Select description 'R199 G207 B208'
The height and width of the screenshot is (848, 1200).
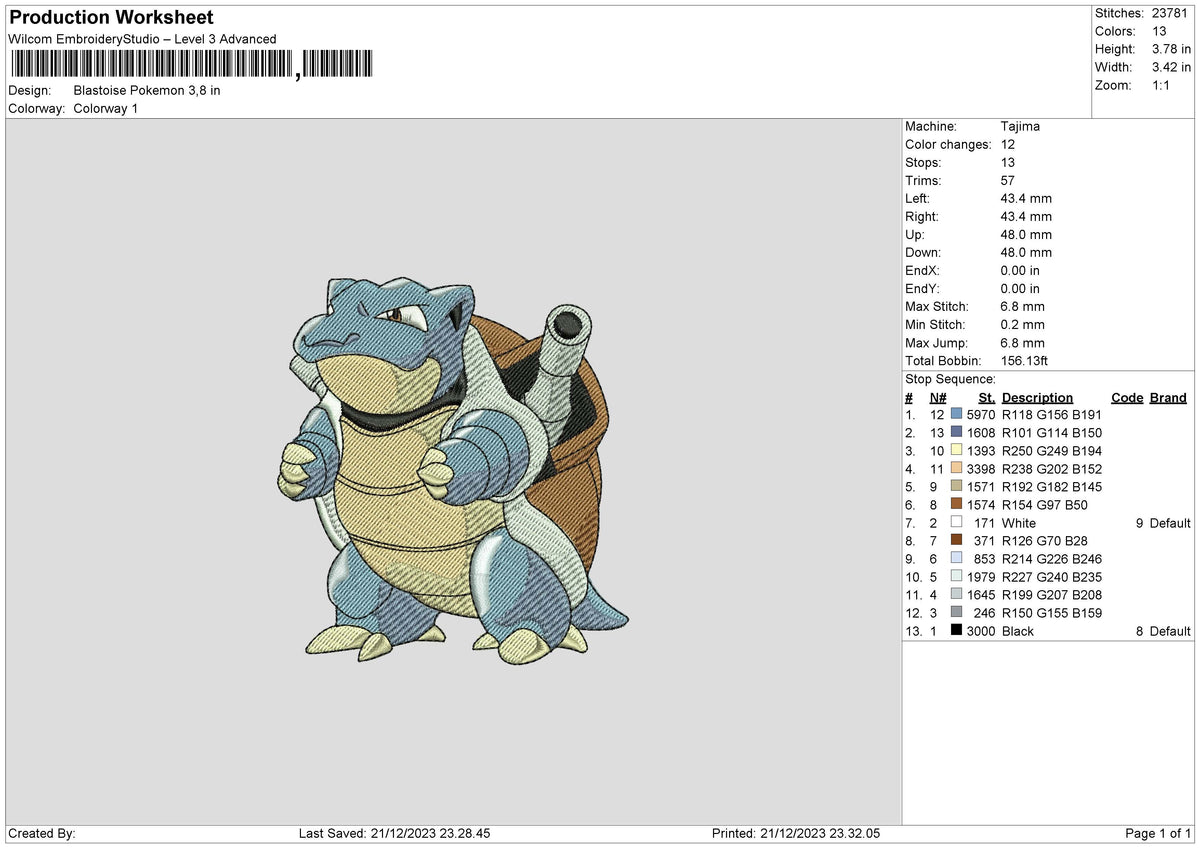(x=1052, y=594)
